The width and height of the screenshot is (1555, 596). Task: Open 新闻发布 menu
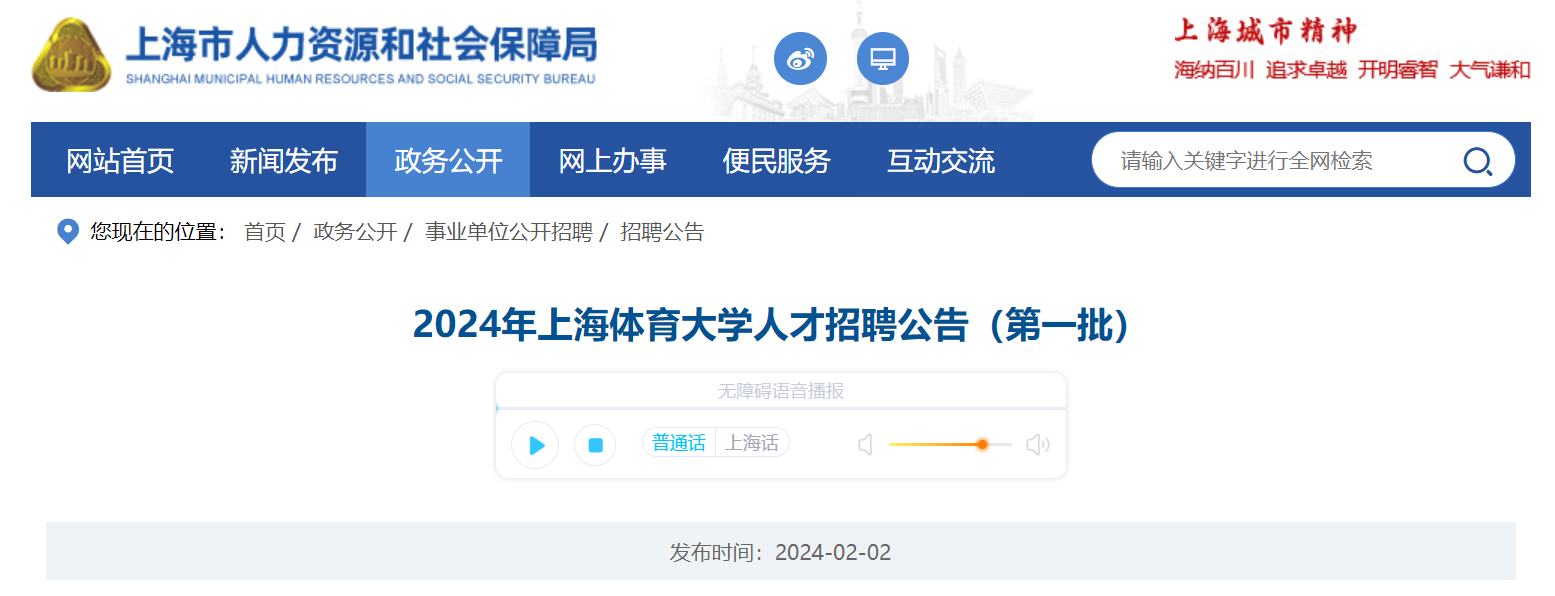(x=284, y=160)
